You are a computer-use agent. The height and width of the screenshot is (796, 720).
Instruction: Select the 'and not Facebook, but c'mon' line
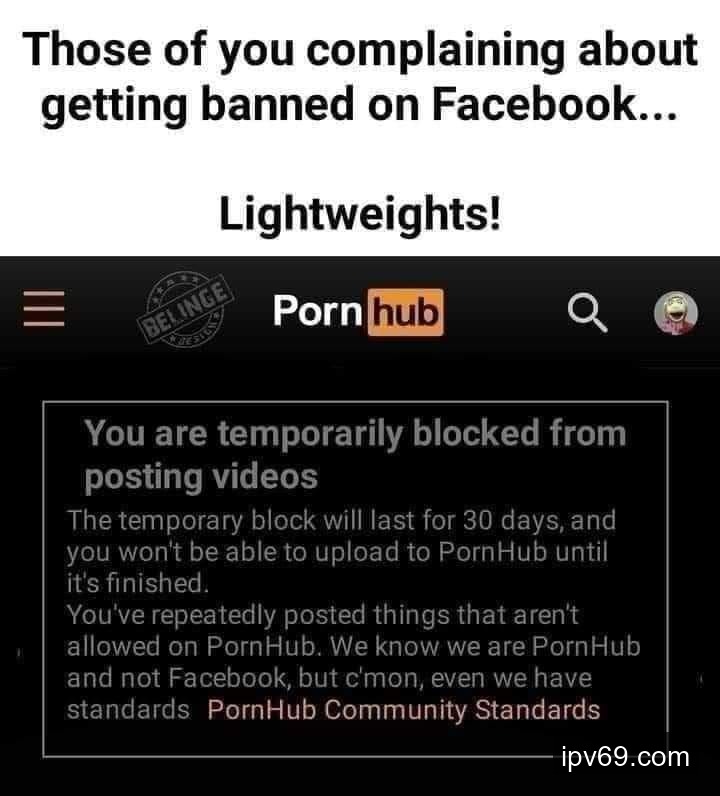pyautogui.click(x=329, y=678)
